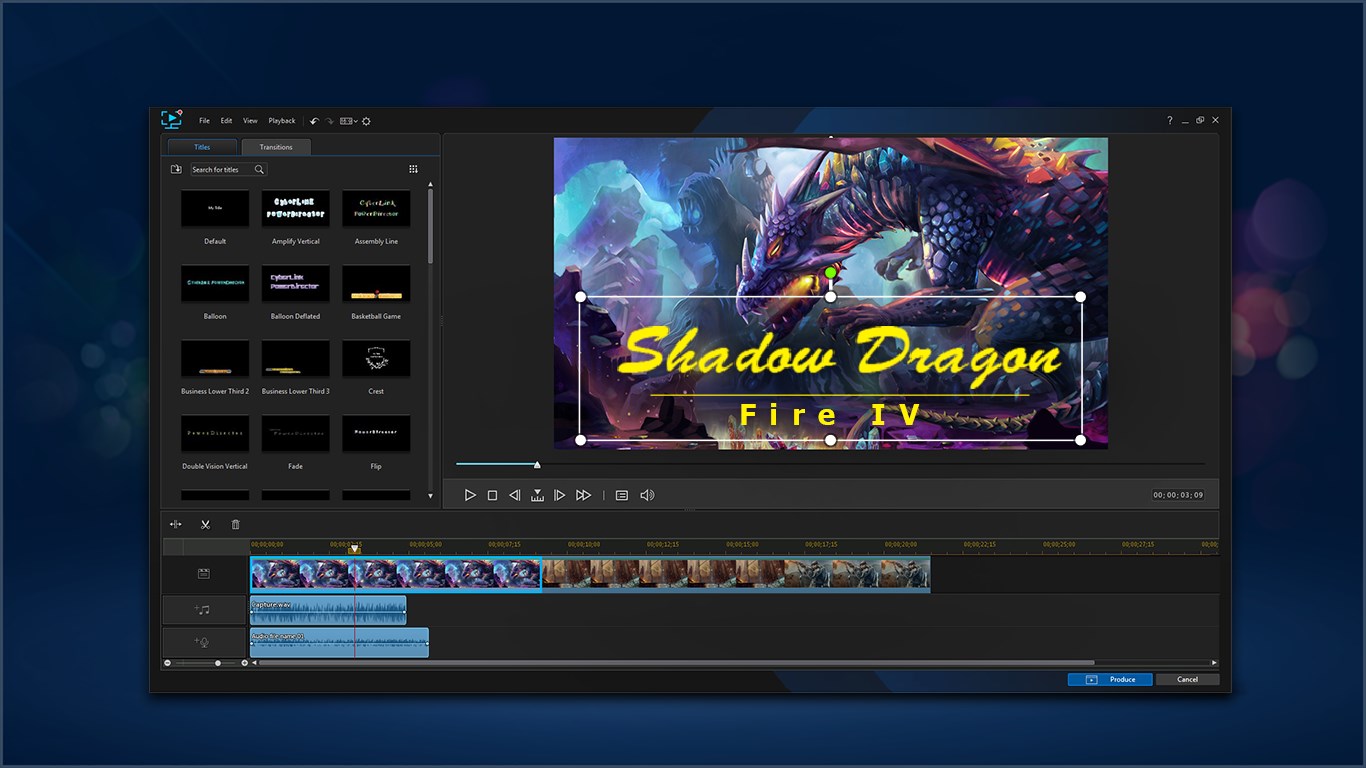Redo the last undone edit
Screen dimensions: 1366x768
329,121
